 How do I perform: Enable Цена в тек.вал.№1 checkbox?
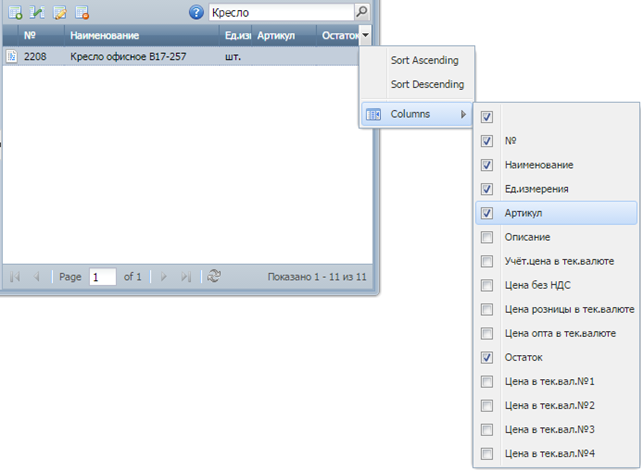click(x=486, y=382)
